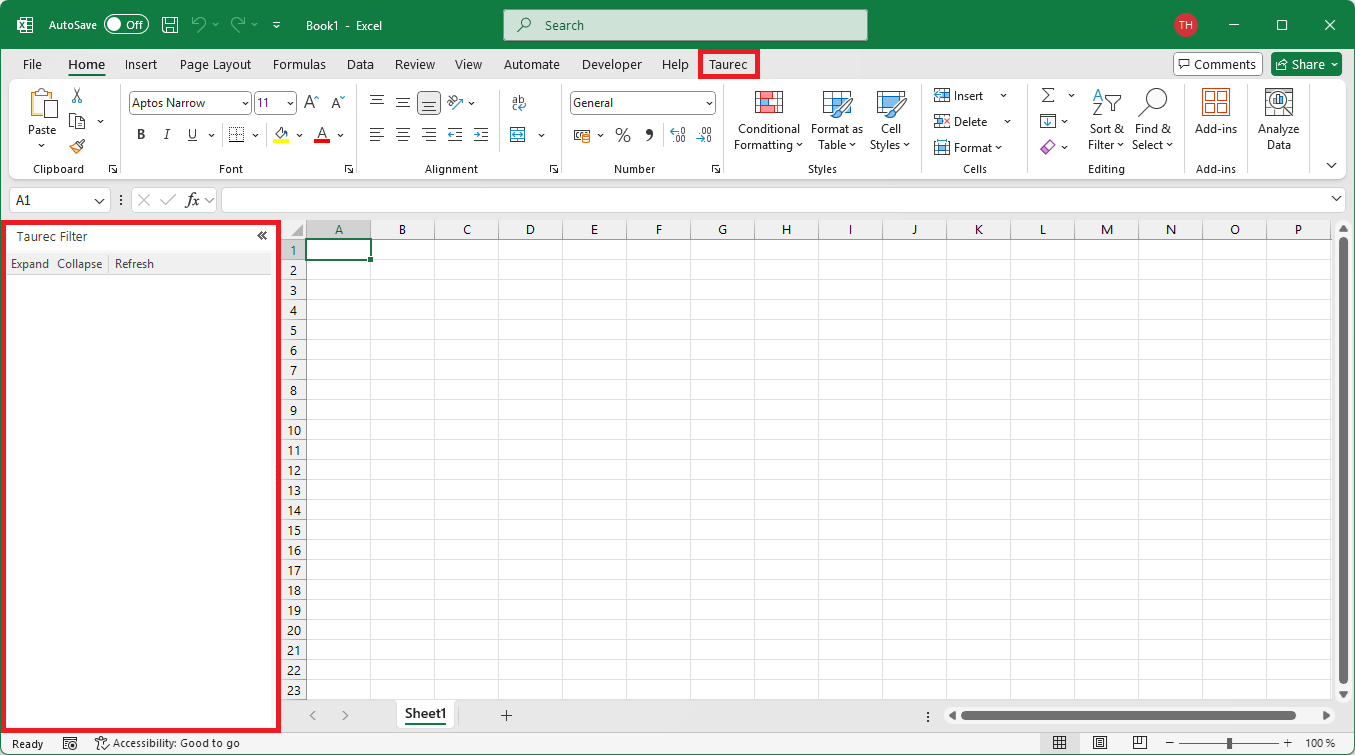Viewport: 1355px width, 755px height.
Task: Increase the indent
Action: 481,135
